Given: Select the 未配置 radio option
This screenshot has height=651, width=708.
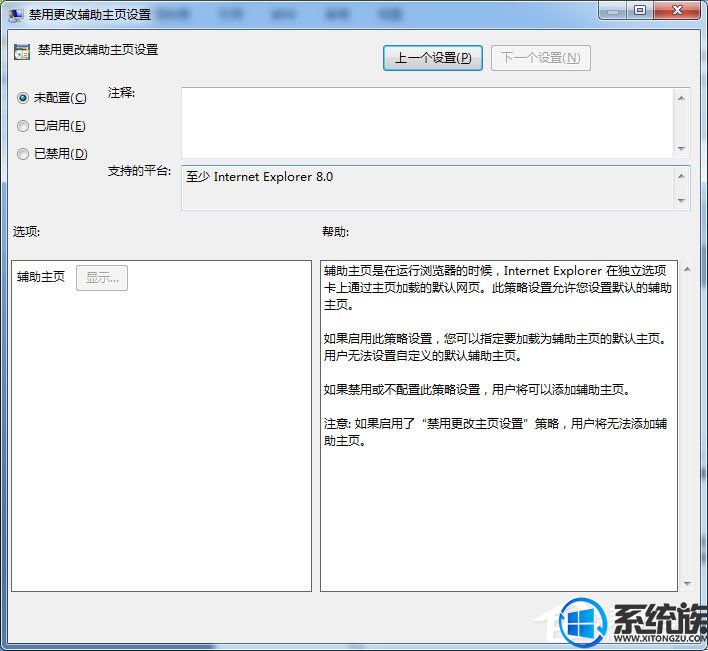Looking at the screenshot, I should [23, 98].
